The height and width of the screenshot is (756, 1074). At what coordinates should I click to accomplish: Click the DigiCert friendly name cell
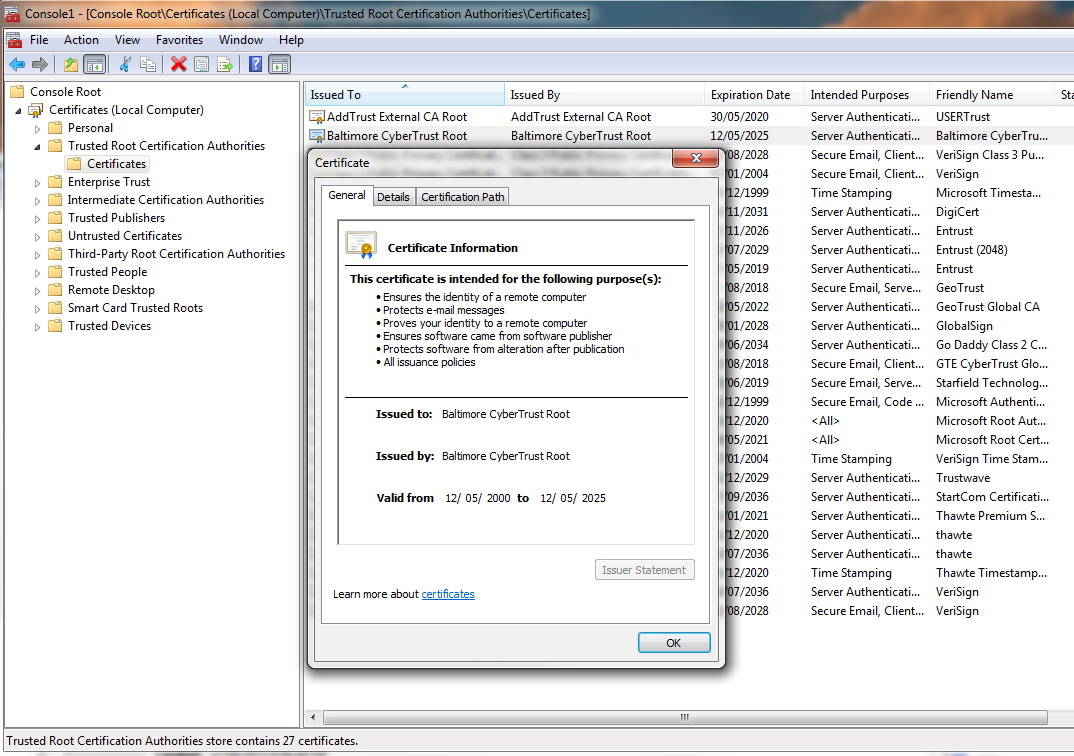[958, 212]
